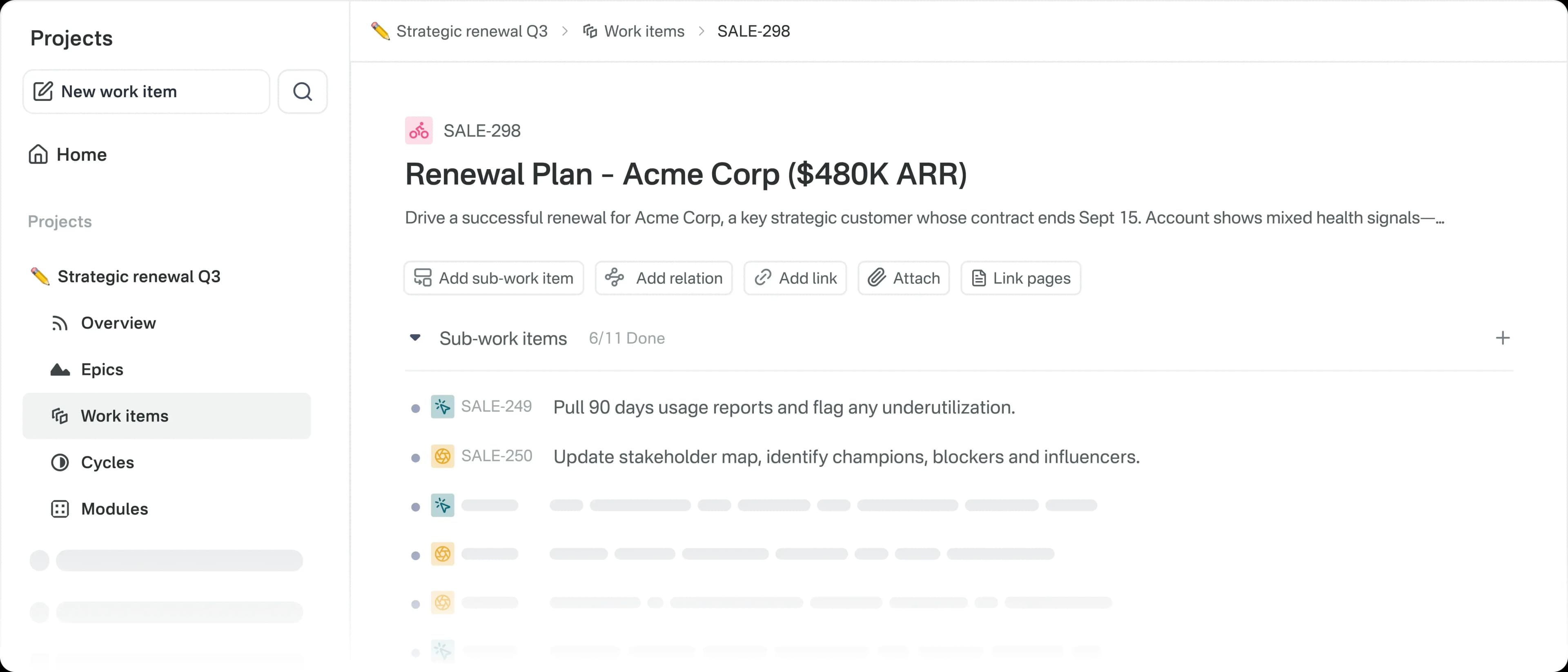The width and height of the screenshot is (1568, 672).
Task: Collapse the Sub-work items section
Action: click(x=415, y=338)
